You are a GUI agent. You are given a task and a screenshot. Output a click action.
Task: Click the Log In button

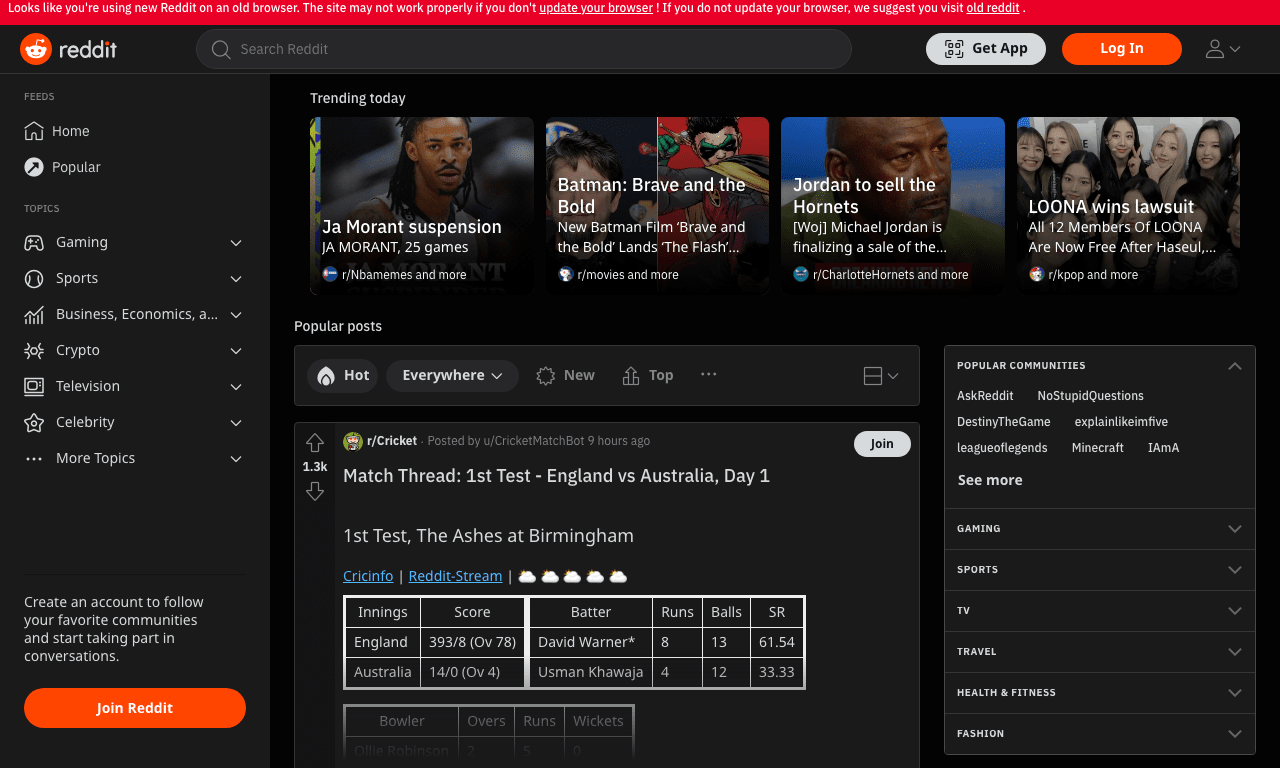1122,49
